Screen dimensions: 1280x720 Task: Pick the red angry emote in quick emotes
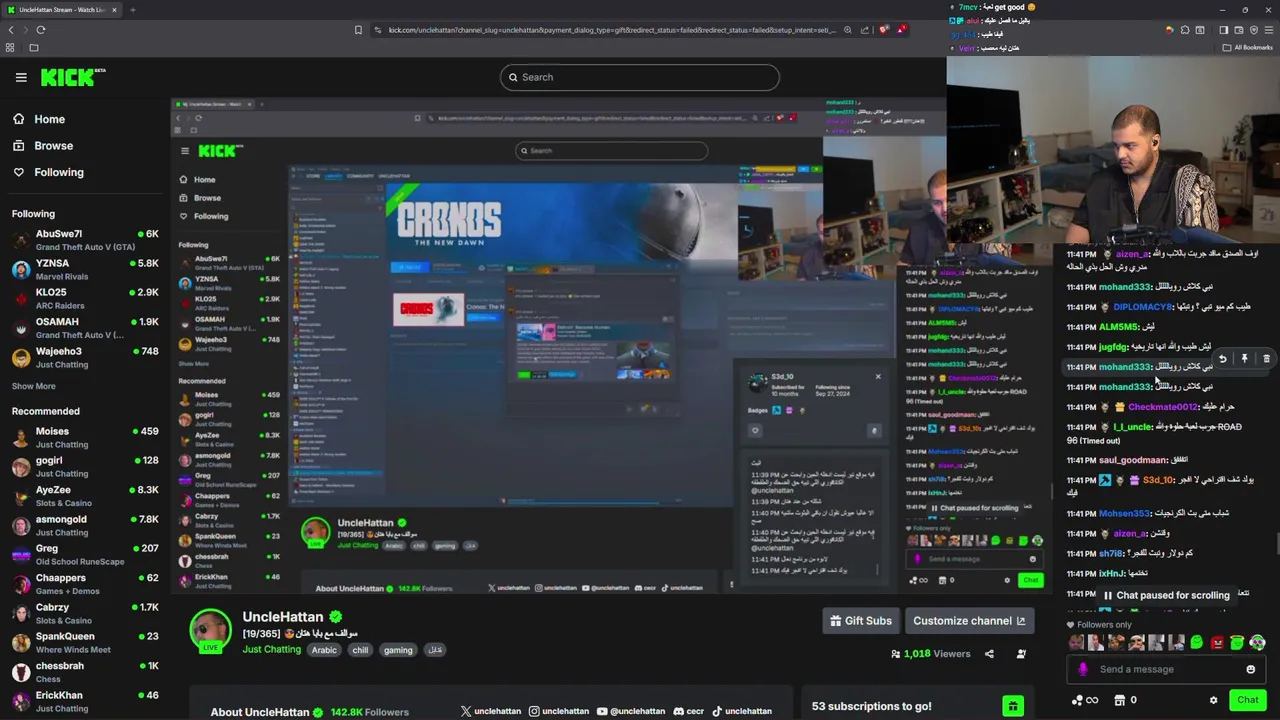point(1217,643)
